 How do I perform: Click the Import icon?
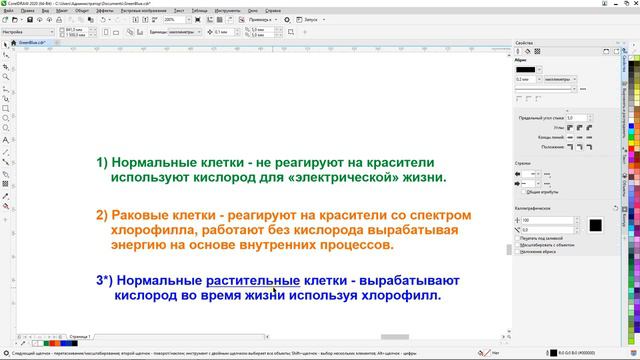(136, 20)
